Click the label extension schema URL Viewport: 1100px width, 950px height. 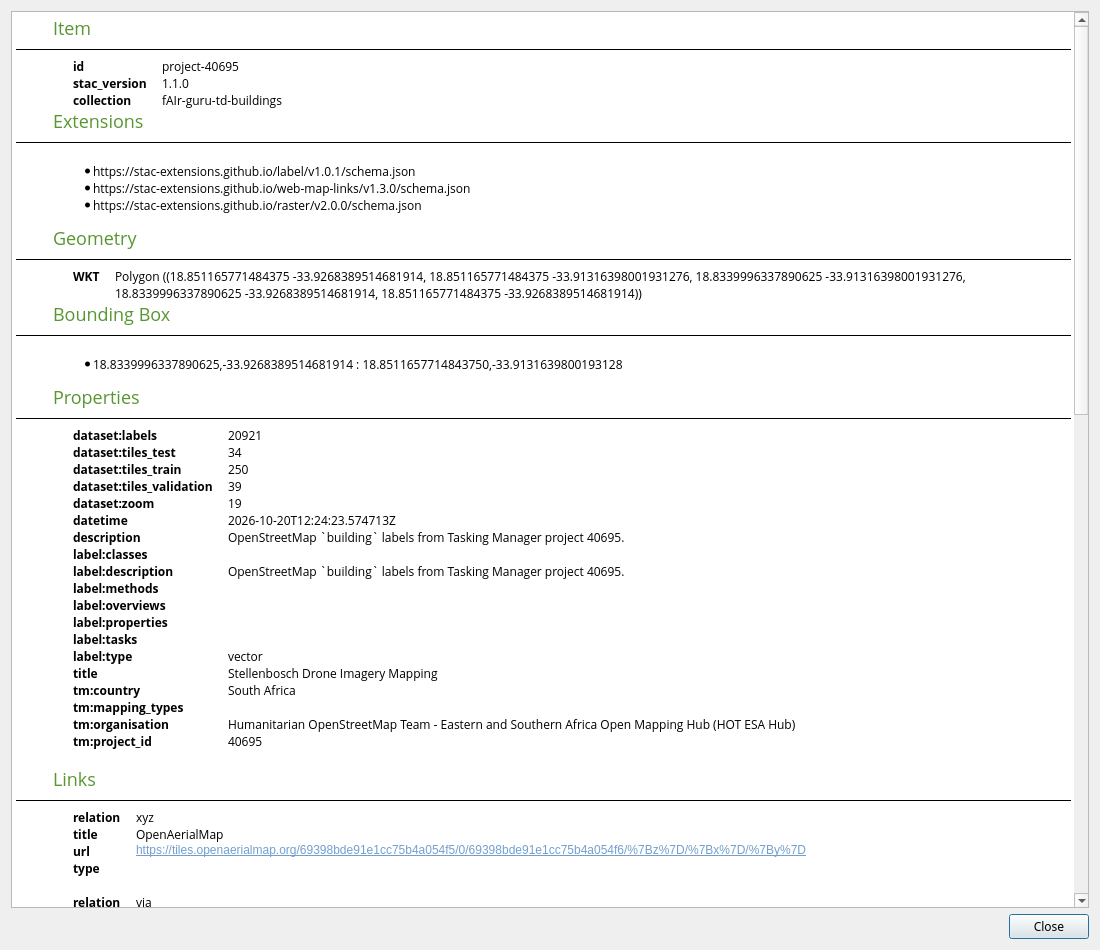click(254, 172)
